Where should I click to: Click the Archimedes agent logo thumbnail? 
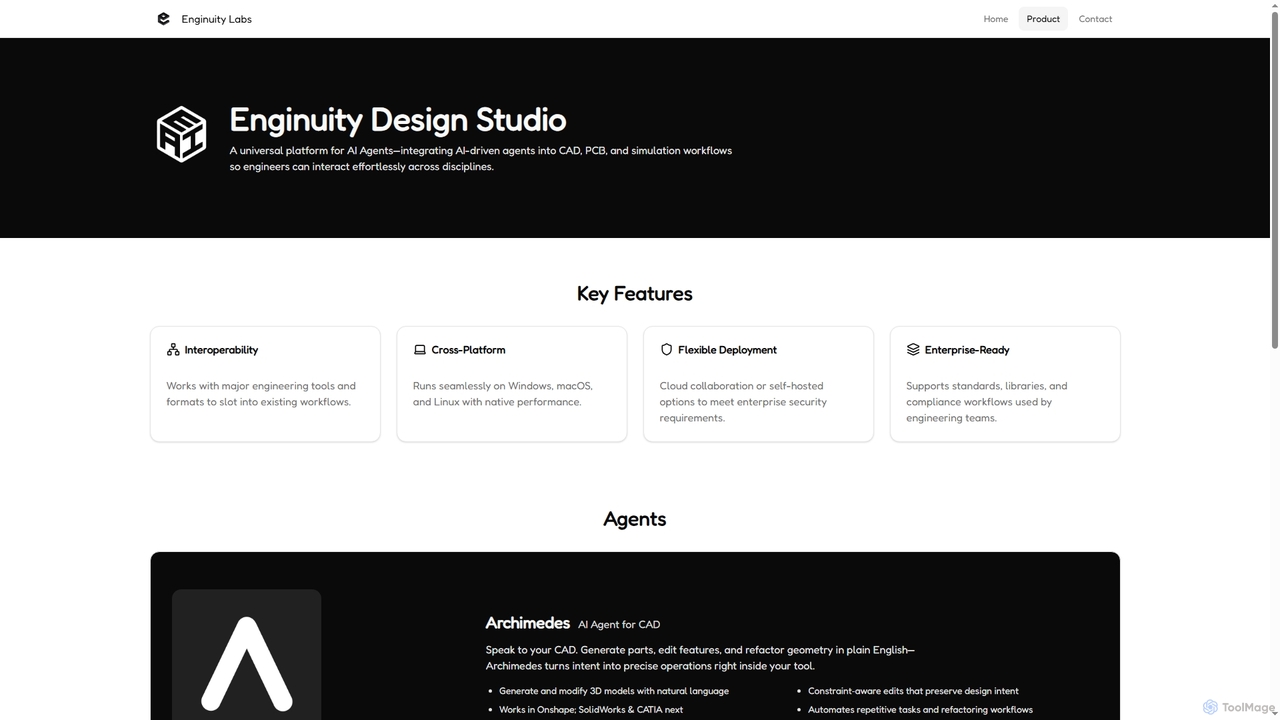pos(246,654)
